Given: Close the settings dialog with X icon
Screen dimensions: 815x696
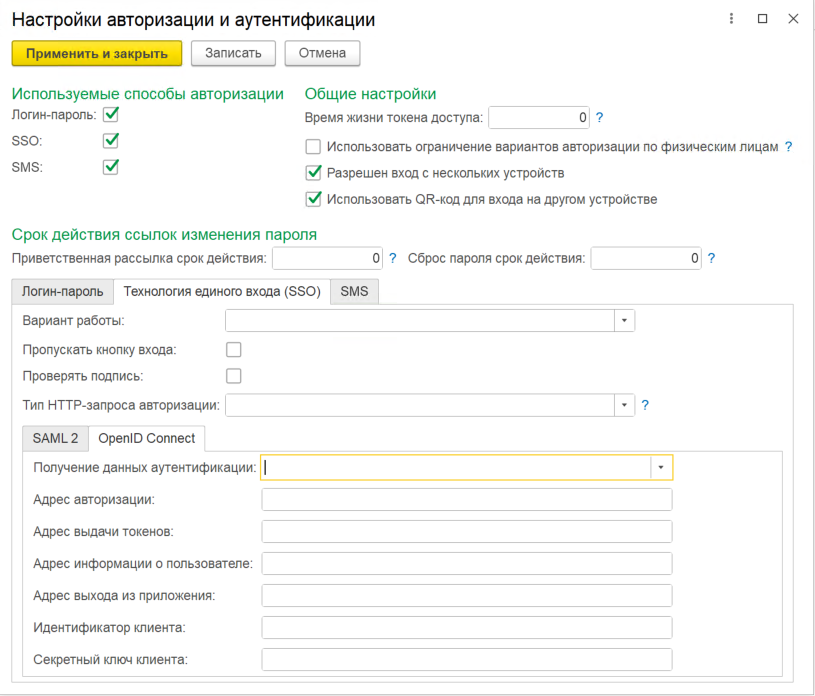Looking at the screenshot, I should coord(793,19).
